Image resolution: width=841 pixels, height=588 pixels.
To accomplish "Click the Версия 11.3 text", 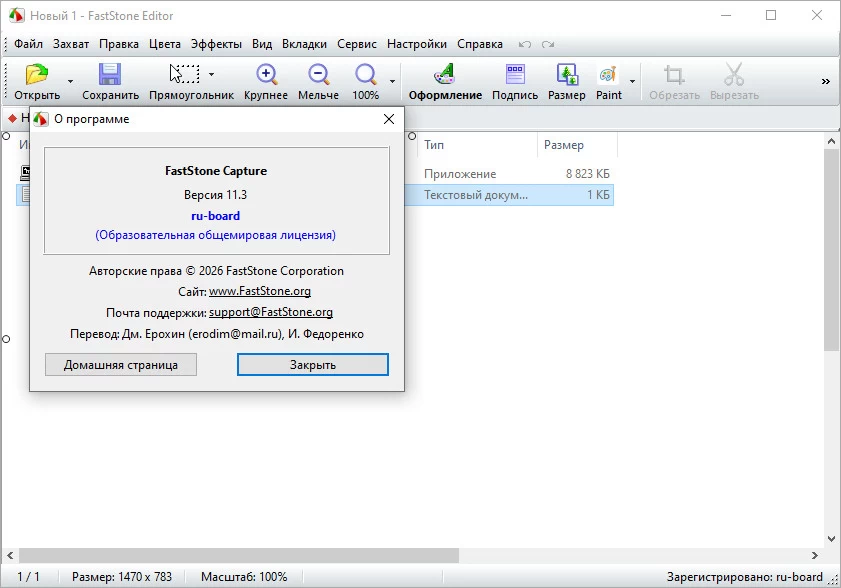I will (x=216, y=195).
